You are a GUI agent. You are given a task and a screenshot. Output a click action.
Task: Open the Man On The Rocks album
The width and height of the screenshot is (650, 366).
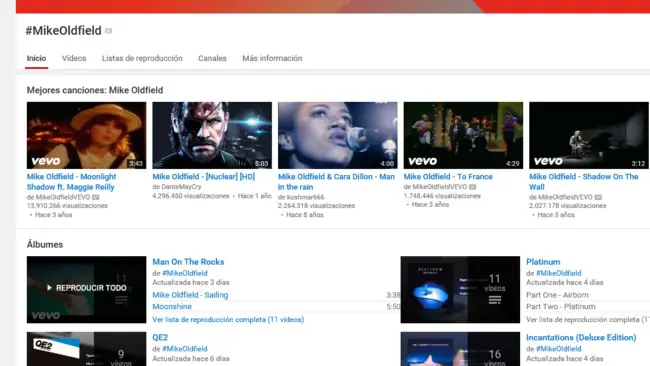click(188, 262)
